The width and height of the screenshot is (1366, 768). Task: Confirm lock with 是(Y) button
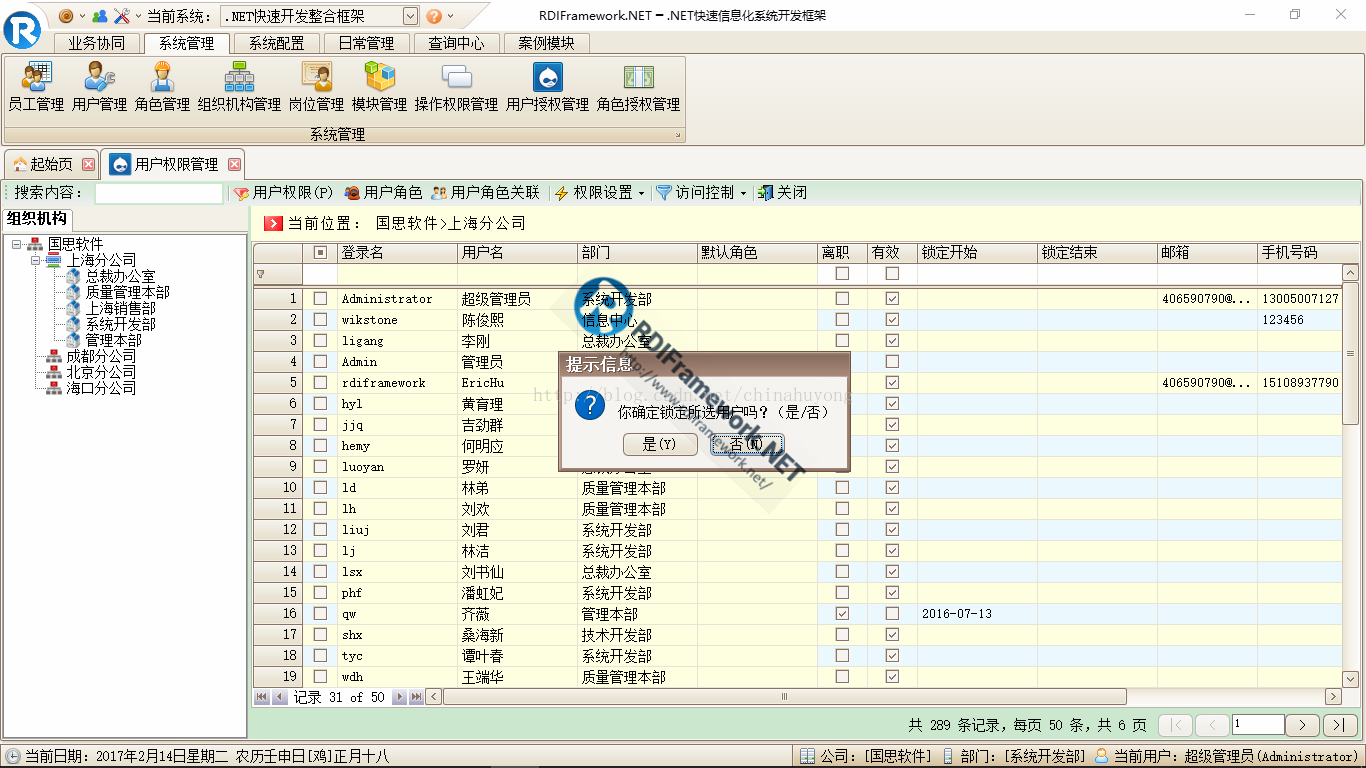point(659,444)
